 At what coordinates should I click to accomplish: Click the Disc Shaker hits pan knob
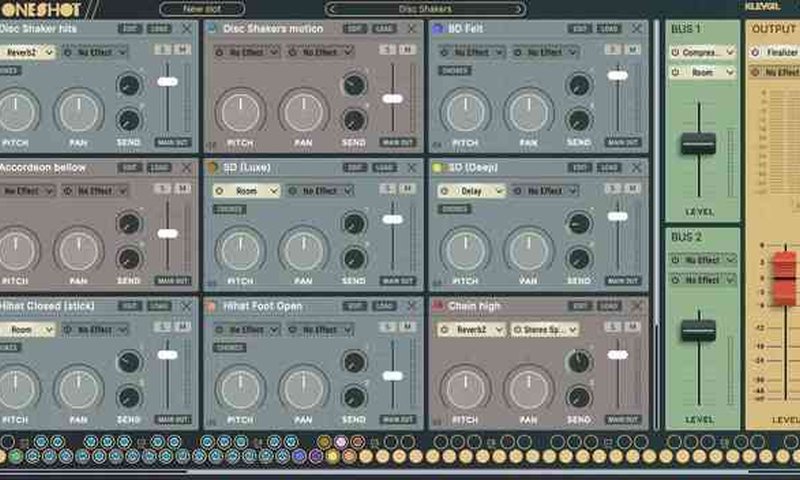coord(80,111)
